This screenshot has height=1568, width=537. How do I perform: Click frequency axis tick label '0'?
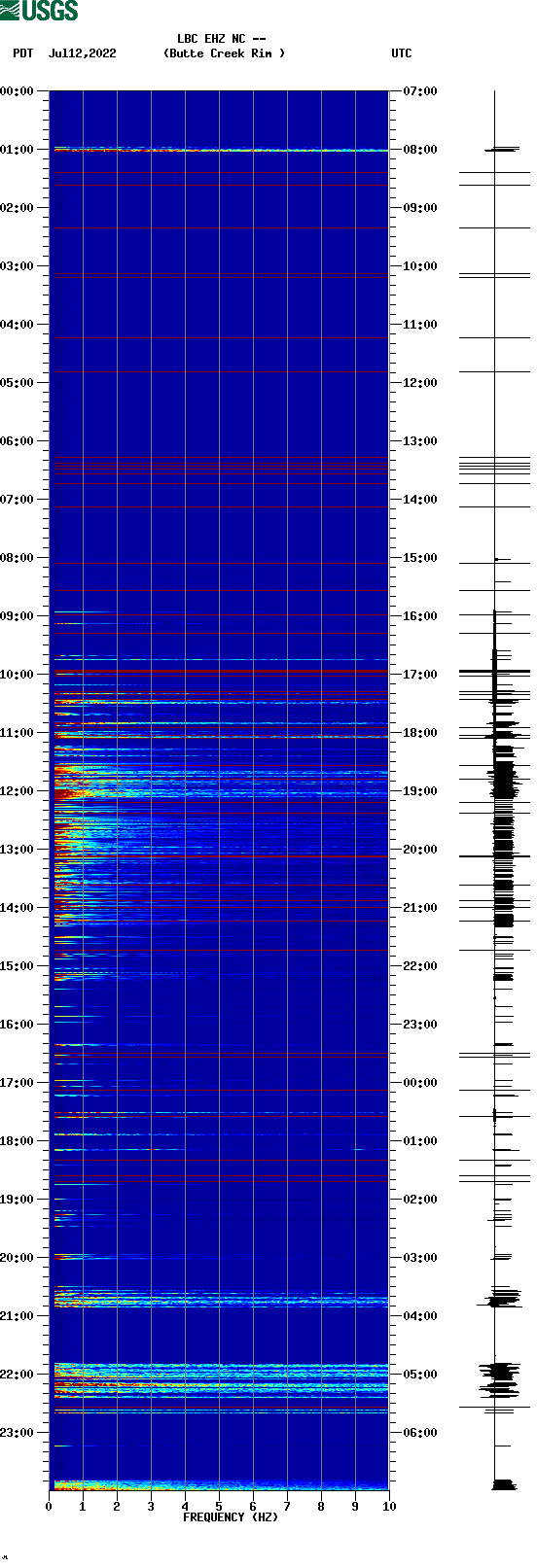49,1507
